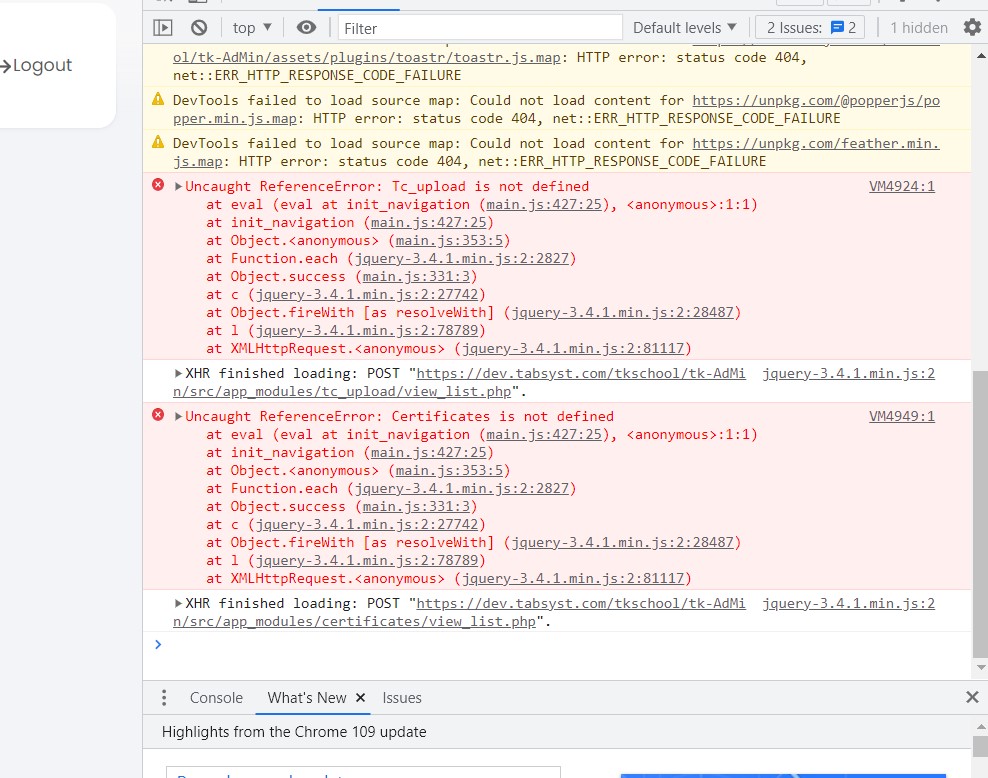Open the drawer three-dot menu
The width and height of the screenshot is (988, 778).
coord(164,698)
